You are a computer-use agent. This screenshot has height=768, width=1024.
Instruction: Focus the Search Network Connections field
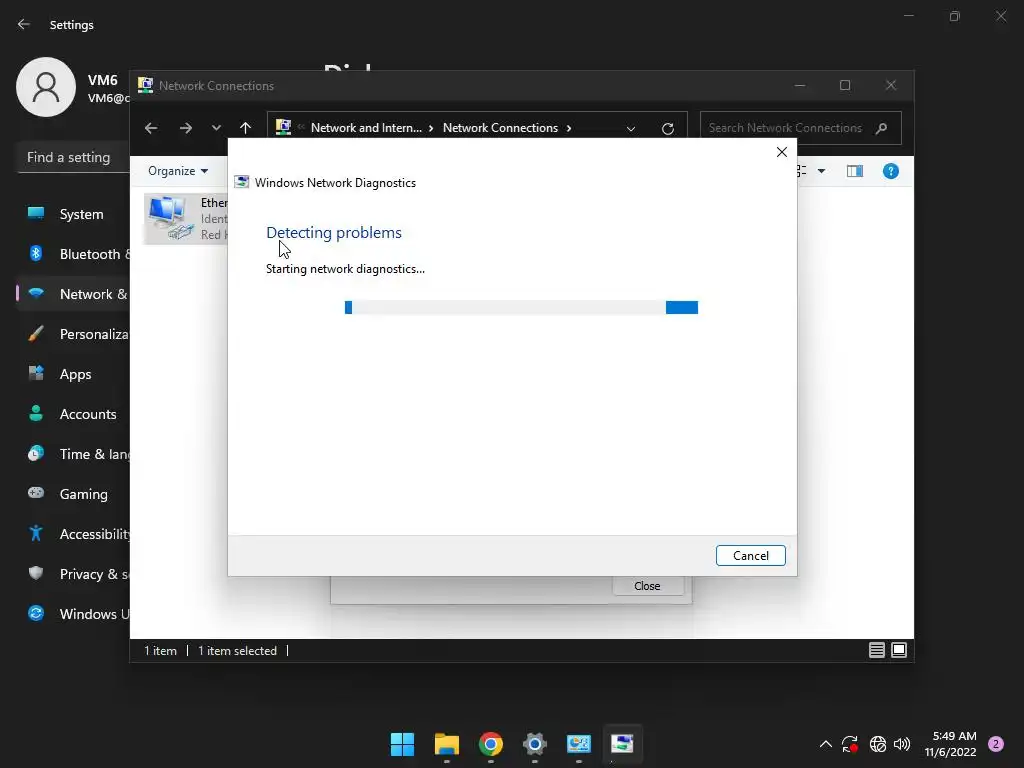click(x=800, y=128)
